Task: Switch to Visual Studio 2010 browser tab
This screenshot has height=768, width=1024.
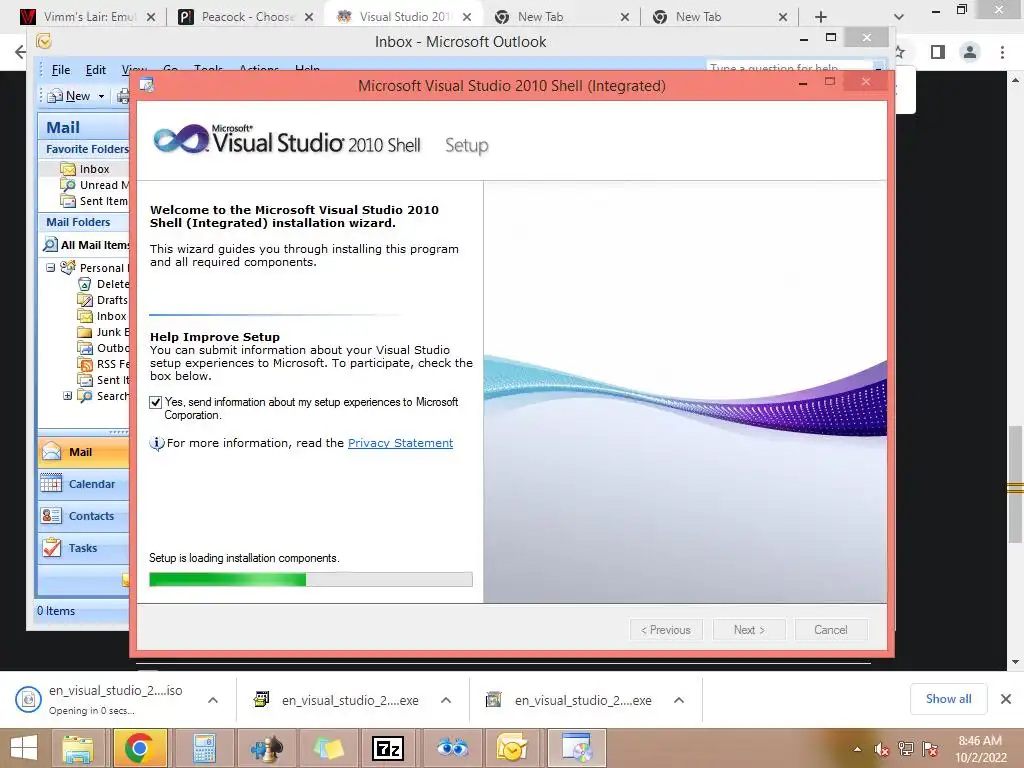Action: [404, 17]
